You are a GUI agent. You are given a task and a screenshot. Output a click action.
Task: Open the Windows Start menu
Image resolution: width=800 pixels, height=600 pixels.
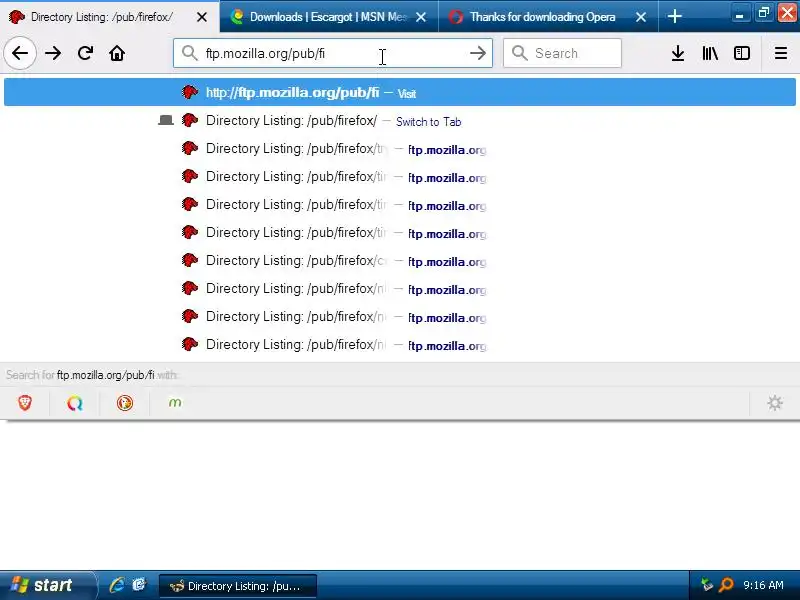click(47, 585)
